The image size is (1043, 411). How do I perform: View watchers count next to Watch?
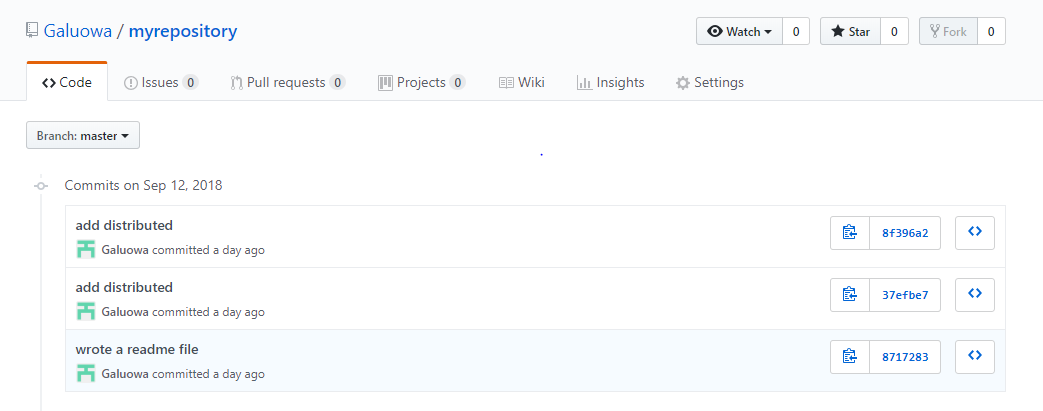[x=796, y=31]
